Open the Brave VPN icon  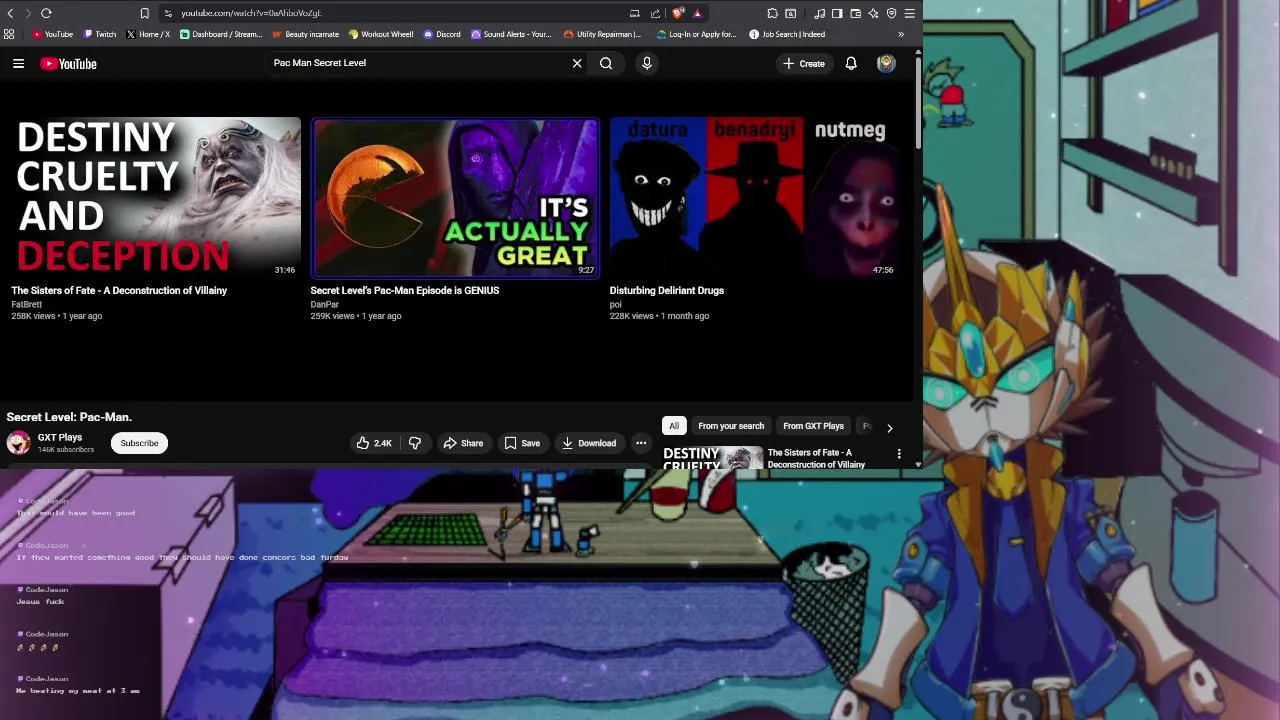pyautogui.click(x=891, y=13)
